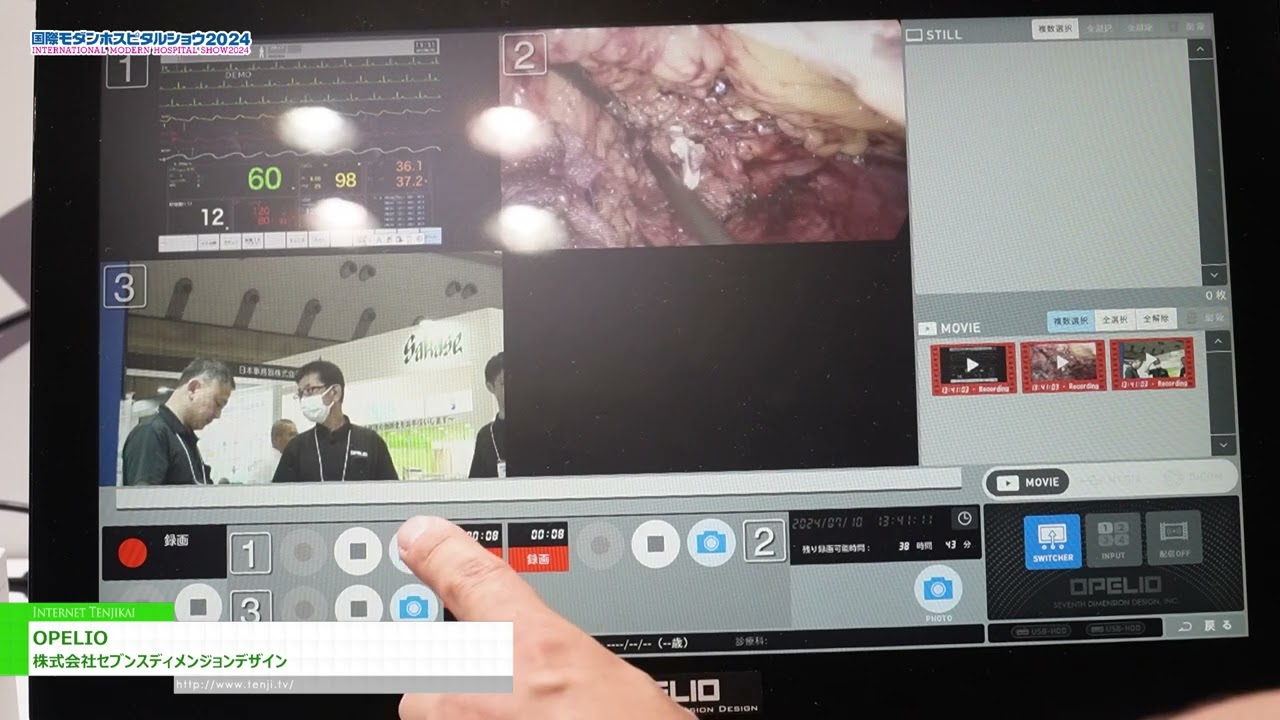This screenshot has height=720, width=1280.
Task: Open the INPUT layout selector
Action: [1113, 540]
